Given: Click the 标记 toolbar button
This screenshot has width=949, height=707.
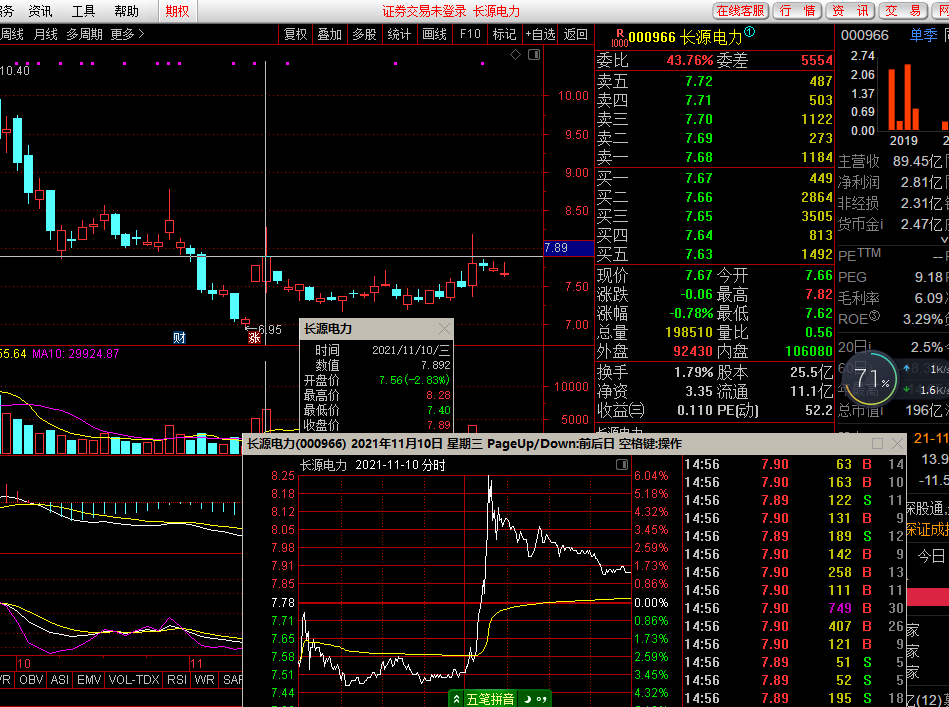Looking at the screenshot, I should [504, 35].
